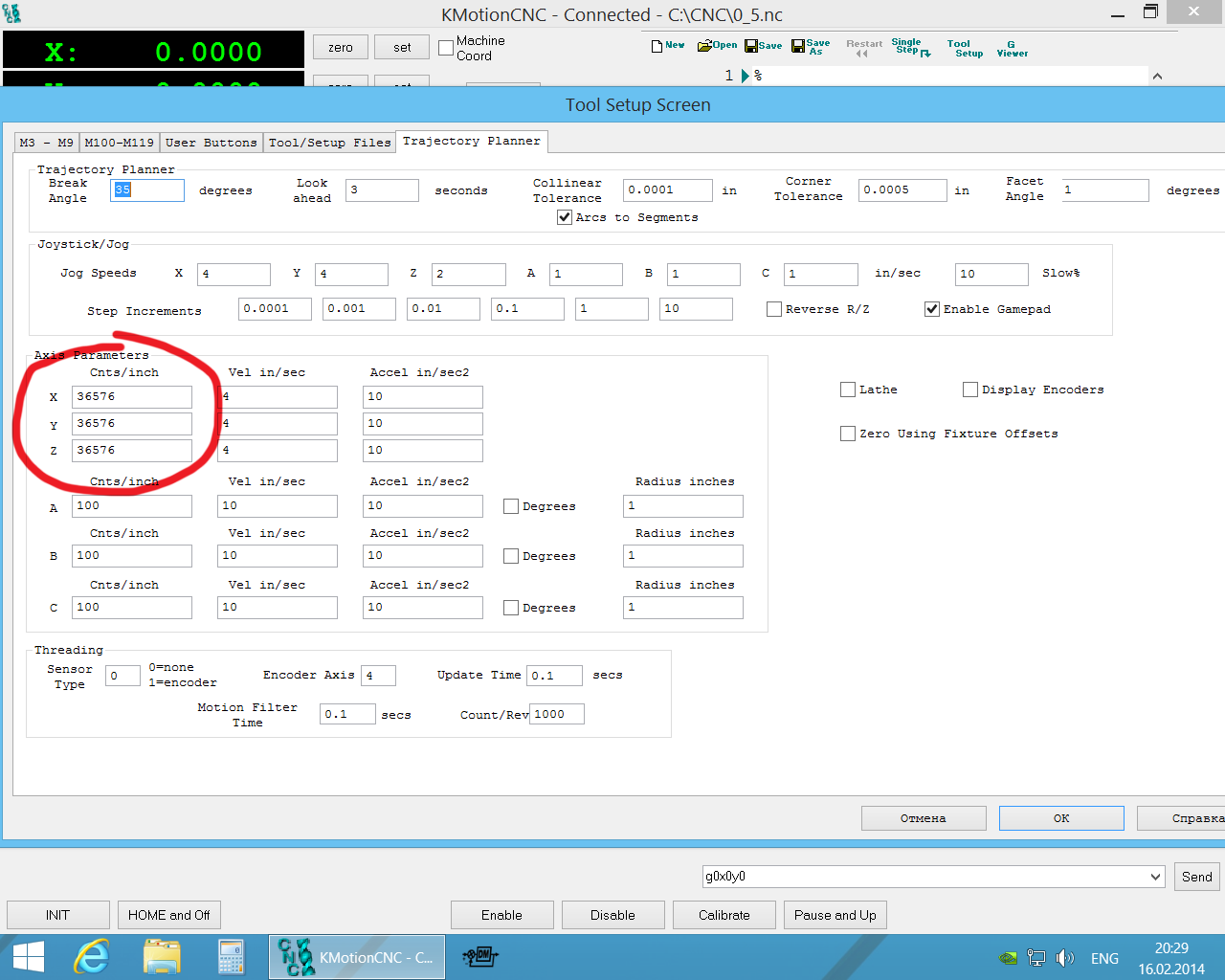Image resolution: width=1225 pixels, height=980 pixels.
Task: Select the Trajectory Planner tab
Action: 472,141
